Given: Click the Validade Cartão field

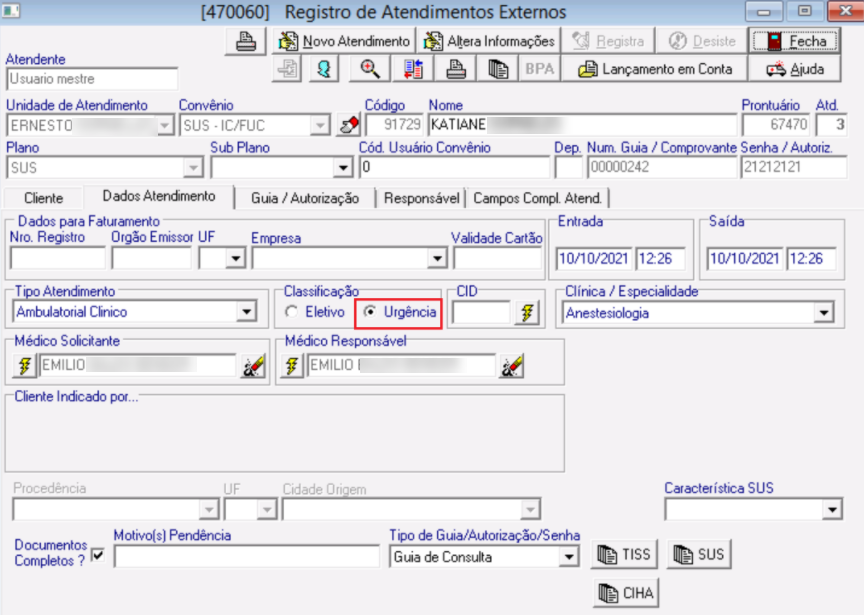Looking at the screenshot, I should click(497, 258).
